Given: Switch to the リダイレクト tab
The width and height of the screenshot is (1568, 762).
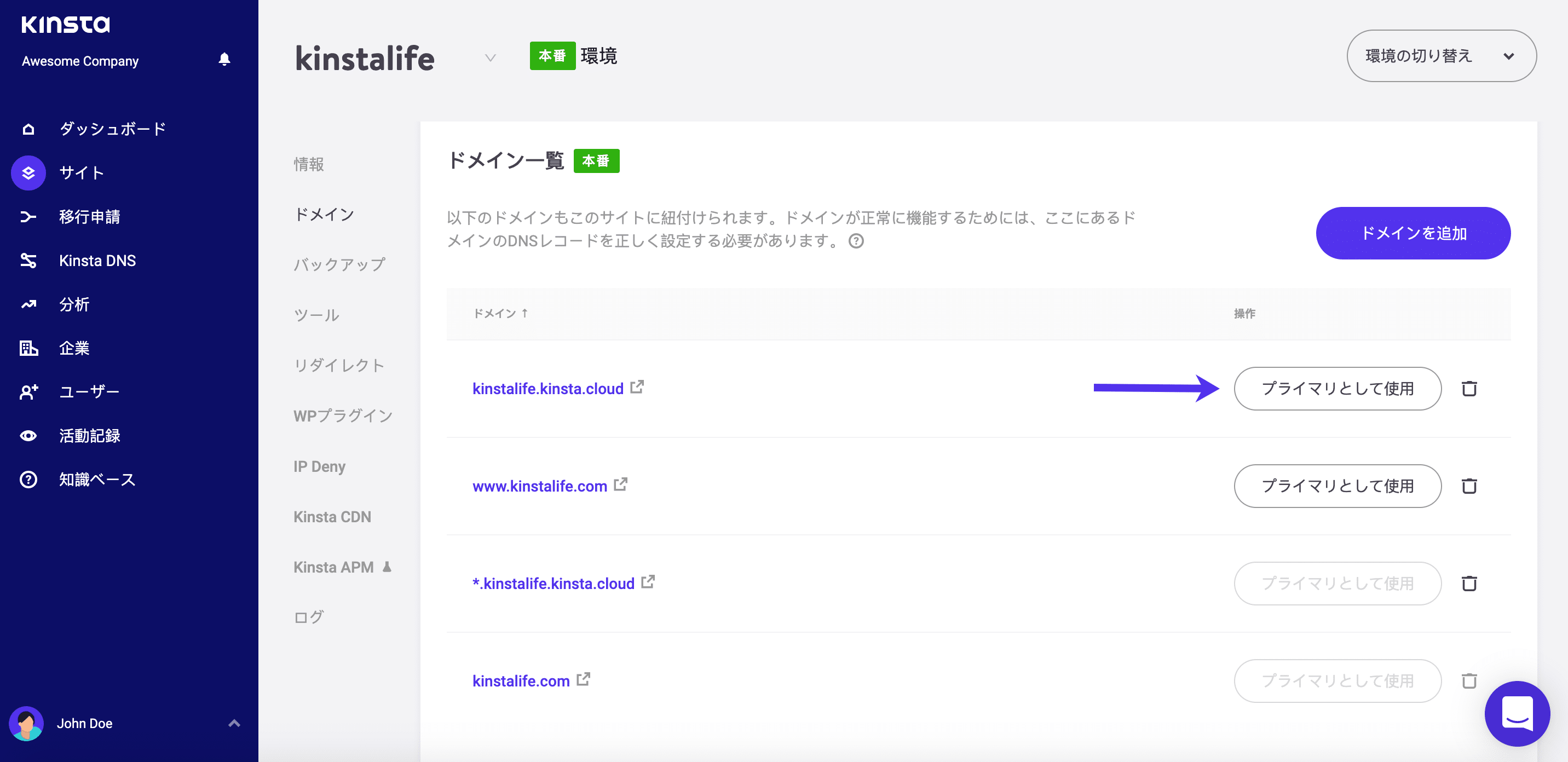Looking at the screenshot, I should 339,365.
